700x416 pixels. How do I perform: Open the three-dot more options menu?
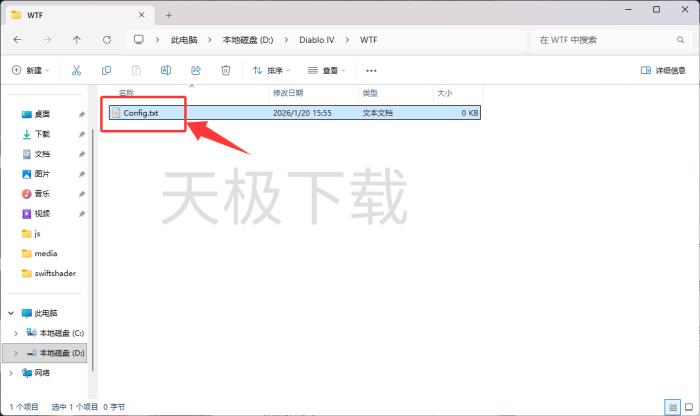(371, 71)
